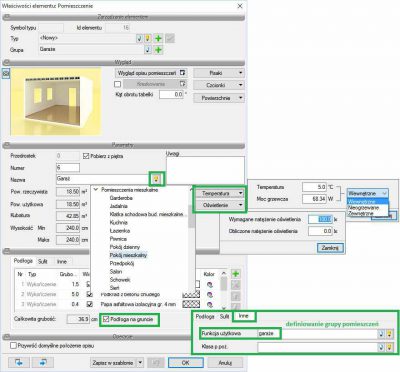The image size is (400, 372).
Task: Click the green plus icon next to Typ
Action: coord(158,38)
